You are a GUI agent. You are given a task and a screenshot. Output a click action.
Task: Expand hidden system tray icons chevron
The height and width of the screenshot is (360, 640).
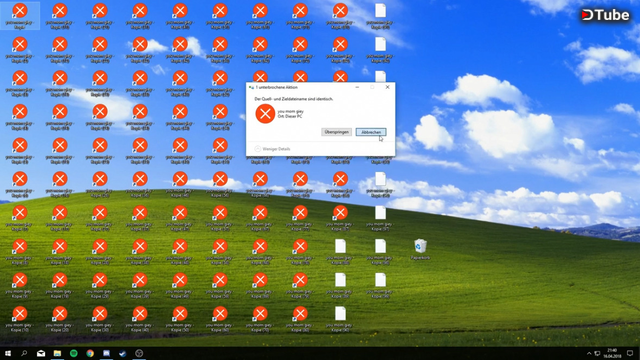(589, 353)
